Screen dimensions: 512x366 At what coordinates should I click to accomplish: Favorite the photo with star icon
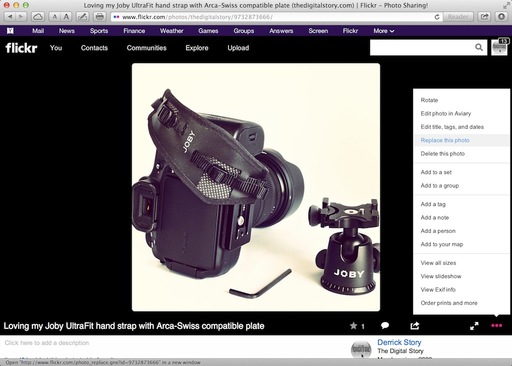pyautogui.click(x=353, y=326)
